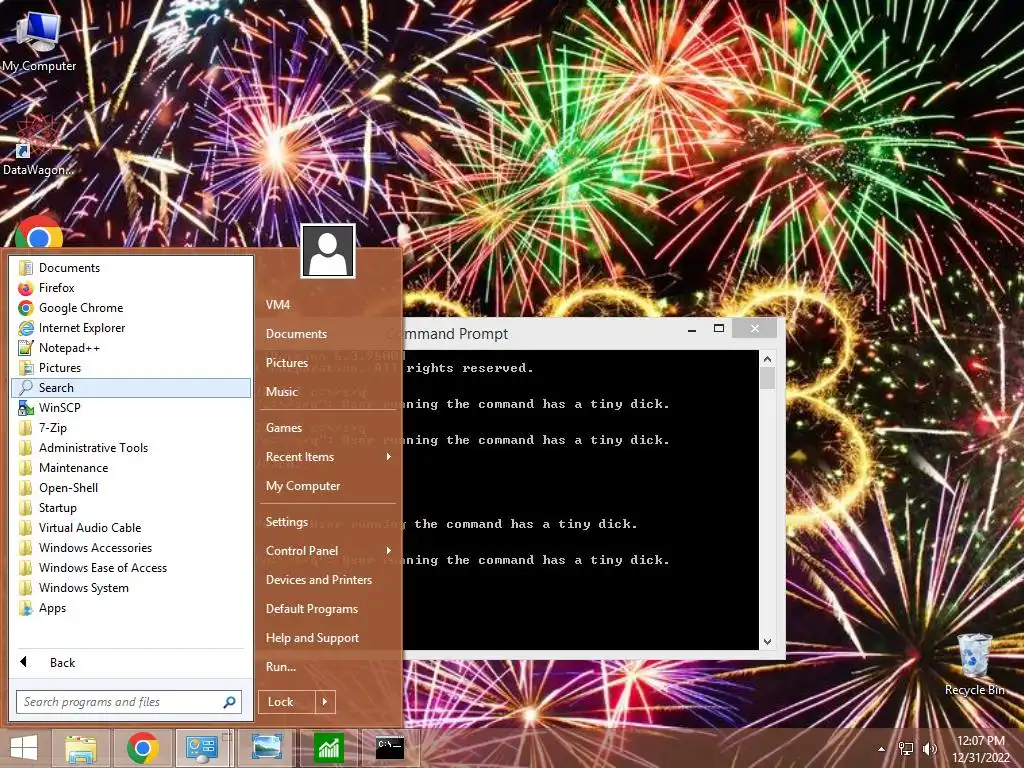This screenshot has width=1024, height=768.
Task: Launch Notepad++ from the programs list
Action: (131, 348)
